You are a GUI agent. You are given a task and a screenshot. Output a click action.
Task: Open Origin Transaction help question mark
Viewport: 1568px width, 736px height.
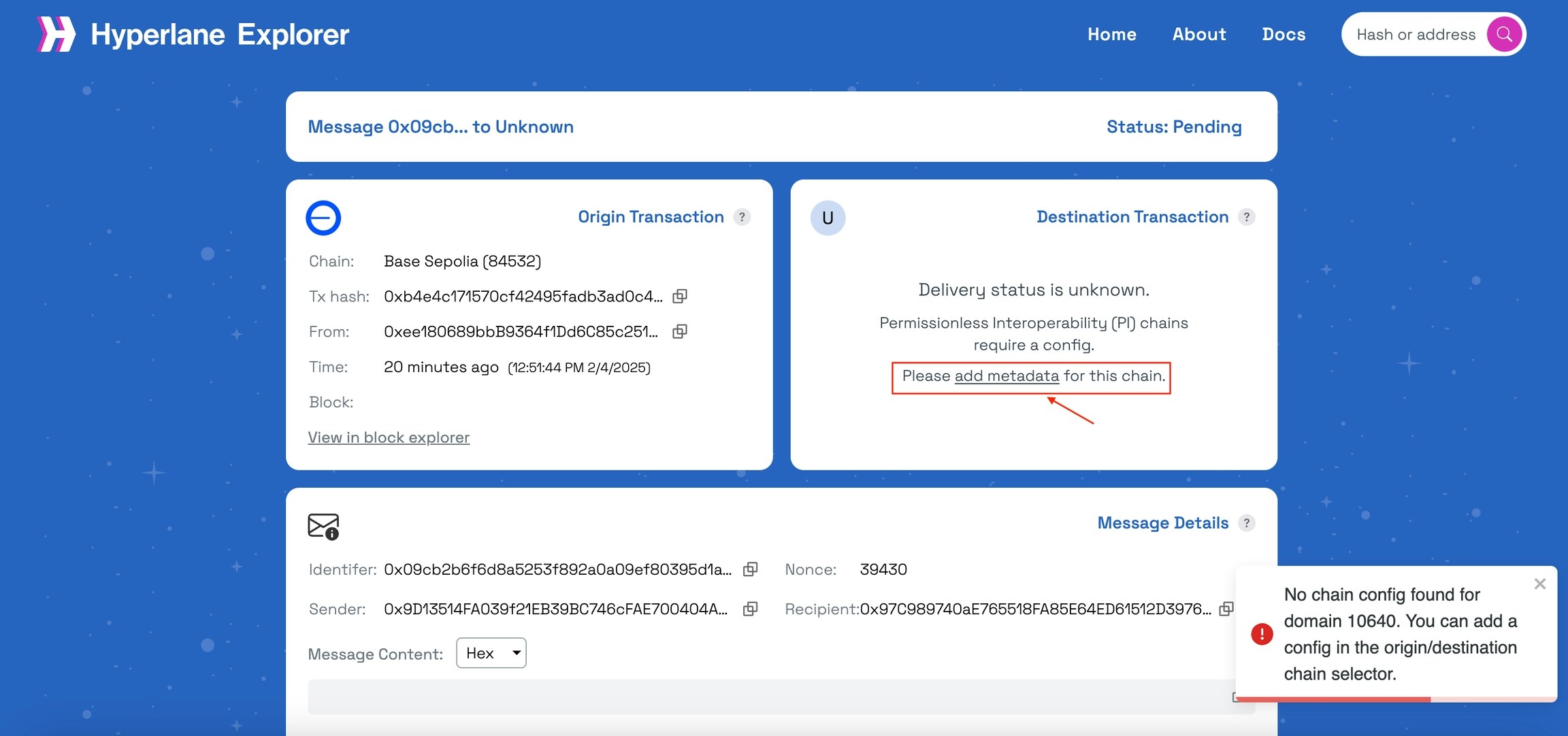click(x=742, y=217)
